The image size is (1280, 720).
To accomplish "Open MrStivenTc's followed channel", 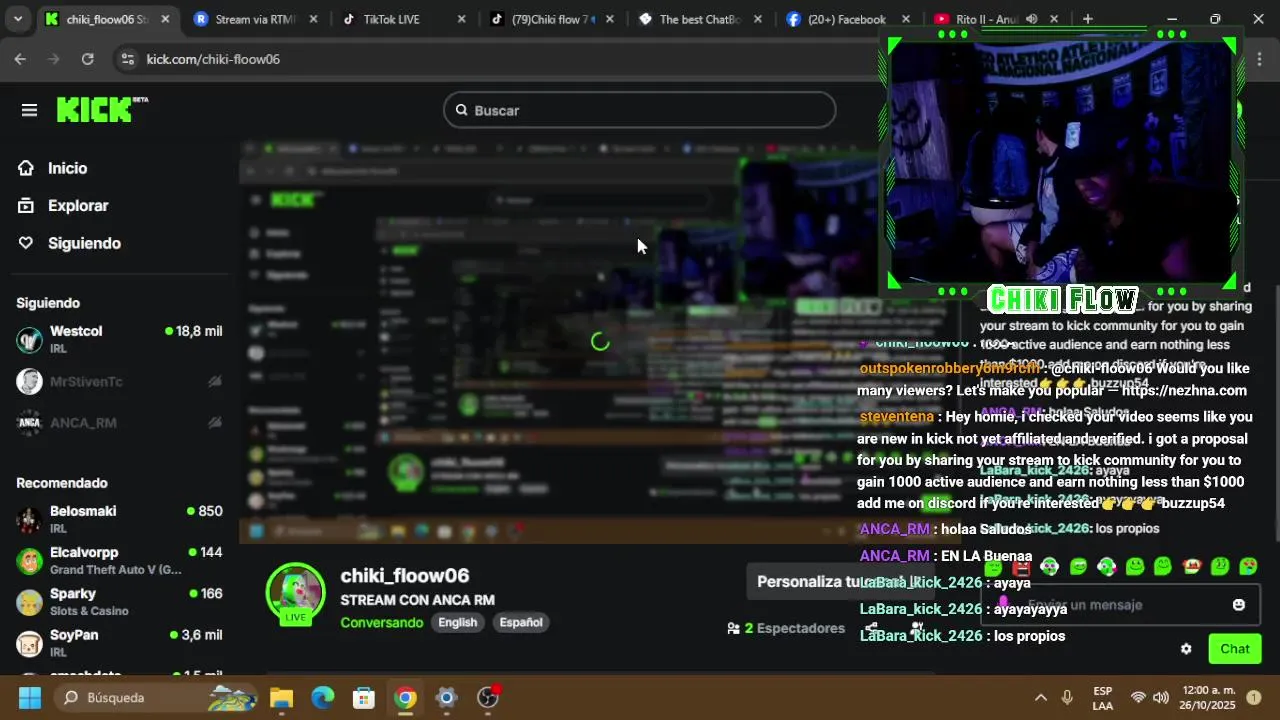I will point(119,381).
